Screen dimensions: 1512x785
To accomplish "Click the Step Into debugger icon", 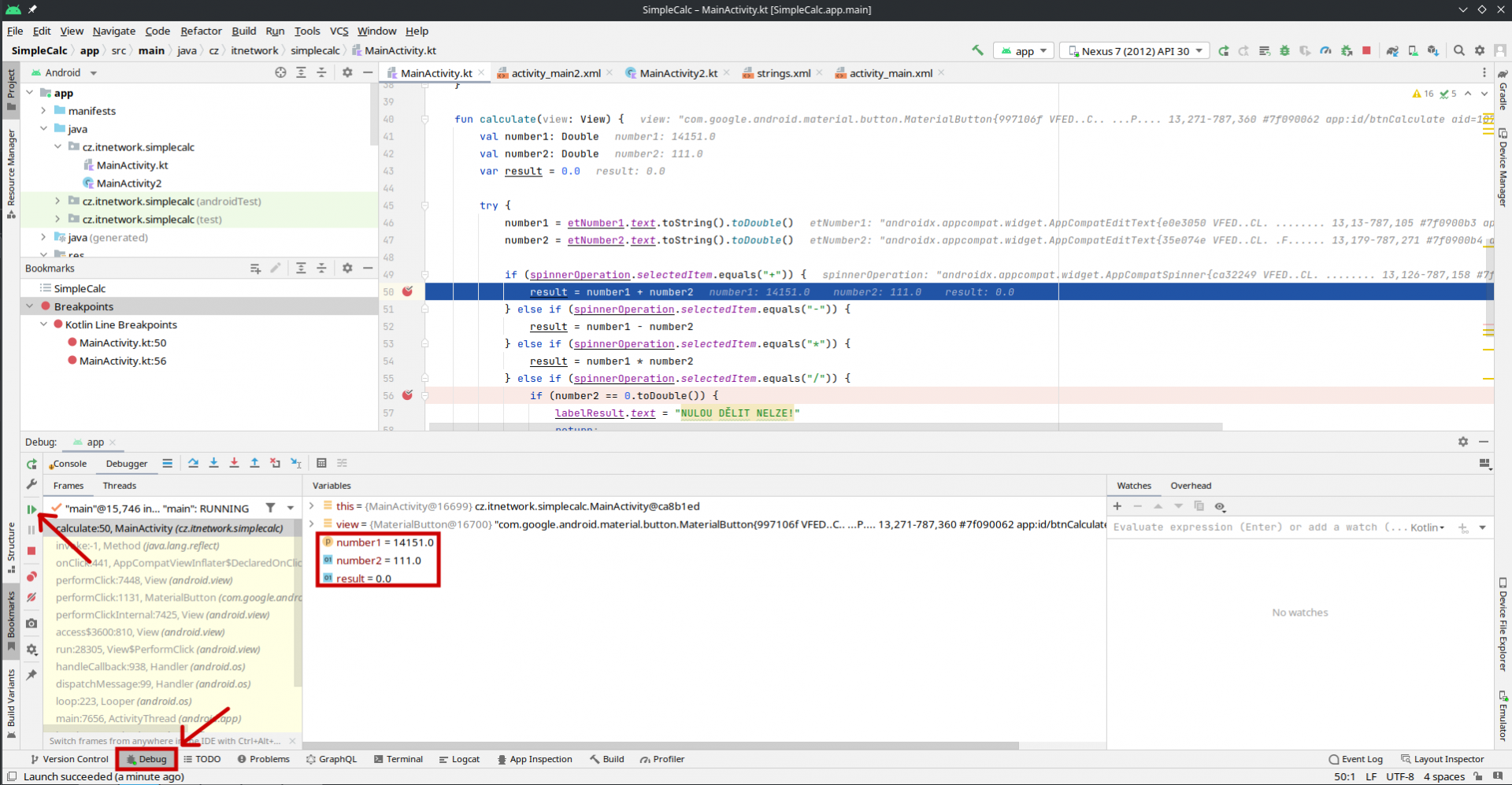I will pyautogui.click(x=213, y=463).
